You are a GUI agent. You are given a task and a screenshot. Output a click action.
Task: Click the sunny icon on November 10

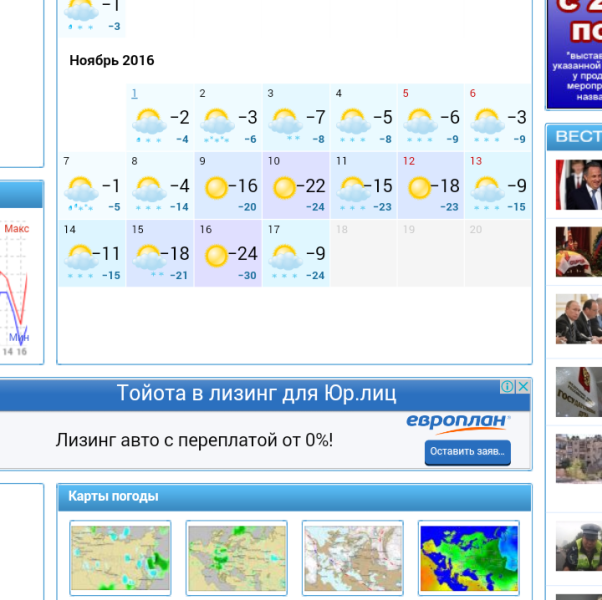point(285,187)
